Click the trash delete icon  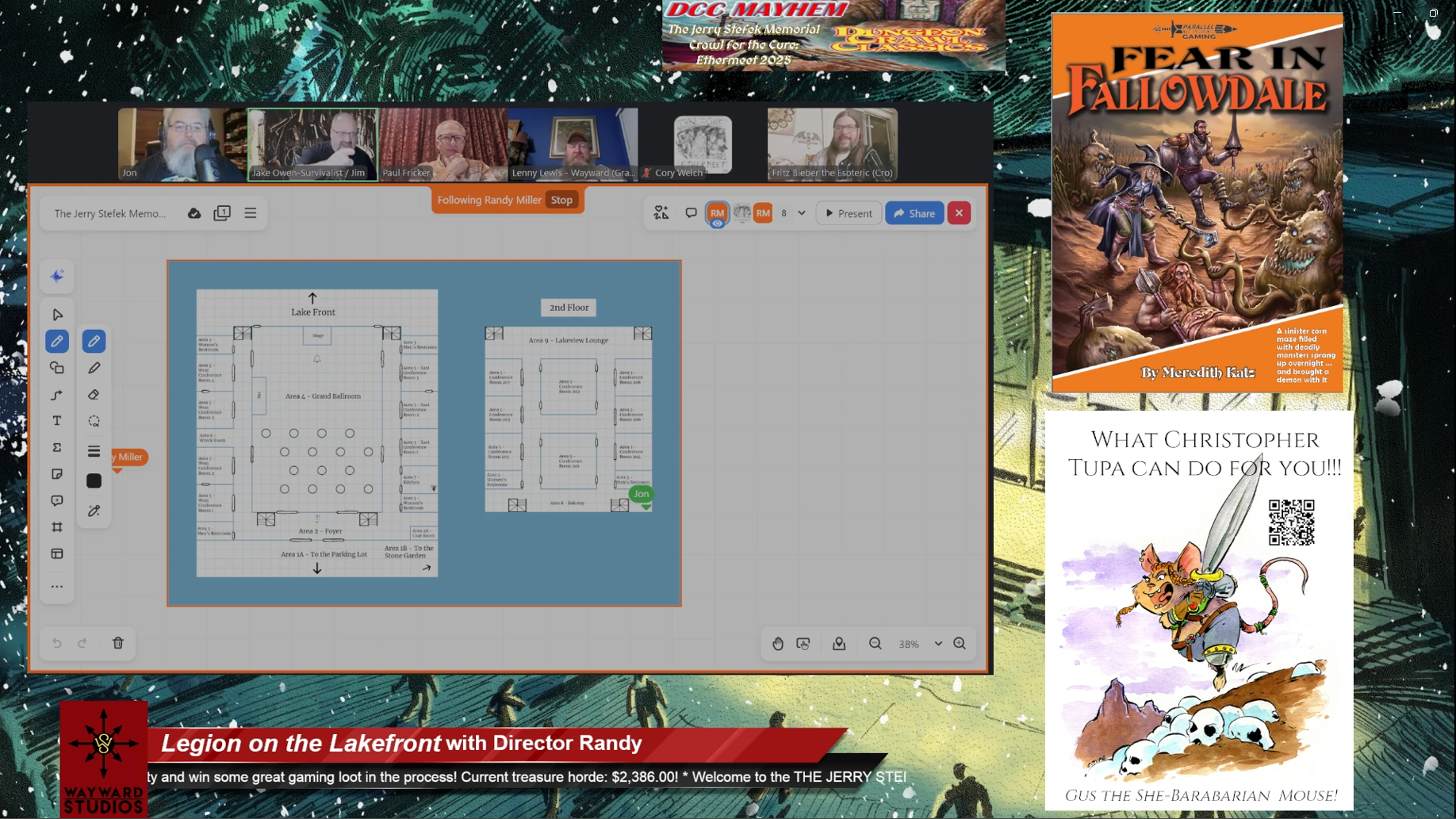(x=118, y=643)
